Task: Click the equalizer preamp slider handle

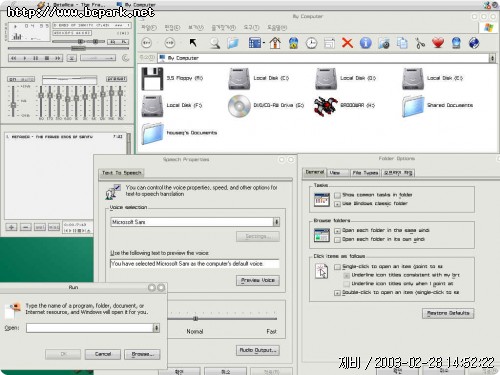Action: (13, 105)
